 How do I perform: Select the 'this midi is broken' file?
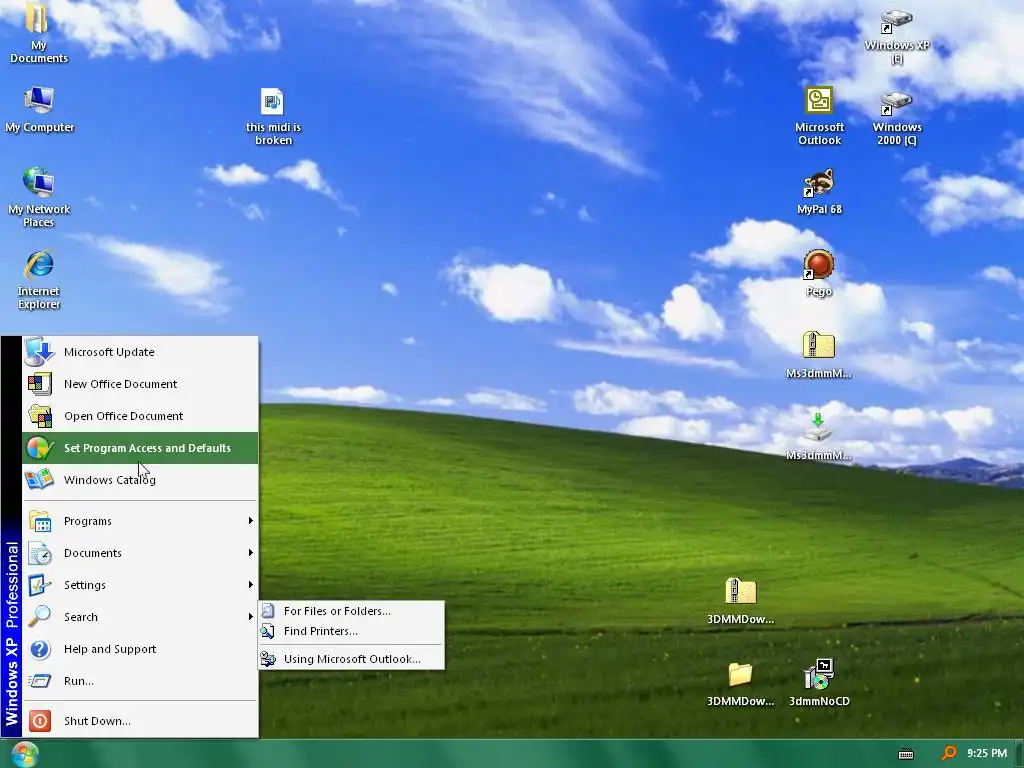pyautogui.click(x=273, y=117)
